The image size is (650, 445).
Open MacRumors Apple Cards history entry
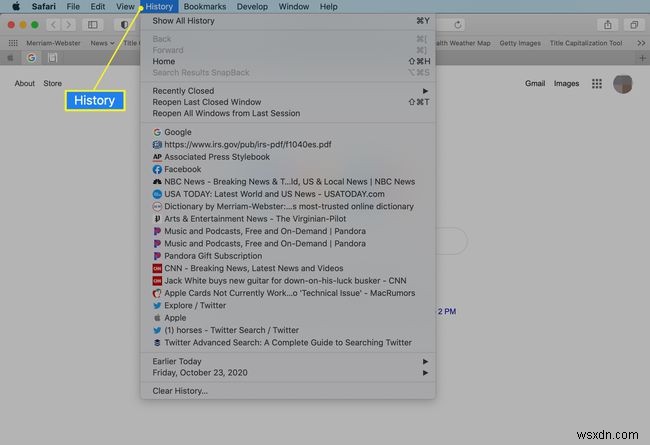288,293
